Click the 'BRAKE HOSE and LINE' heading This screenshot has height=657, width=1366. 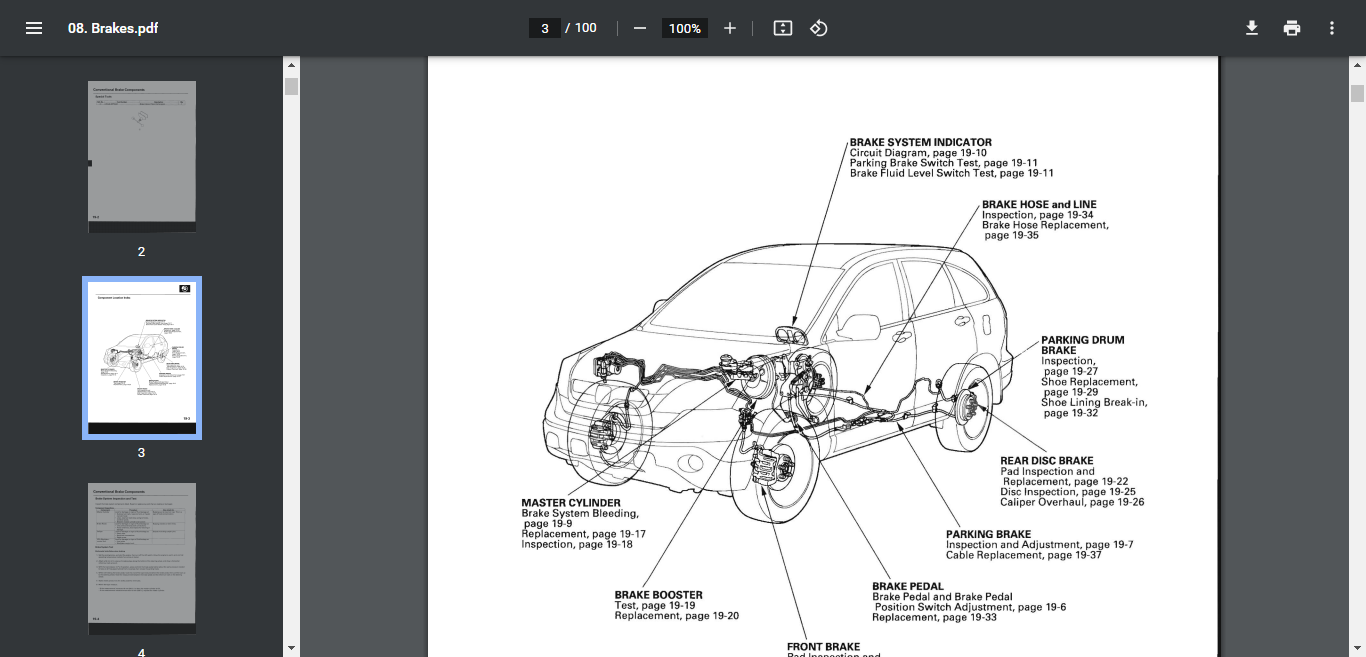pos(1039,204)
